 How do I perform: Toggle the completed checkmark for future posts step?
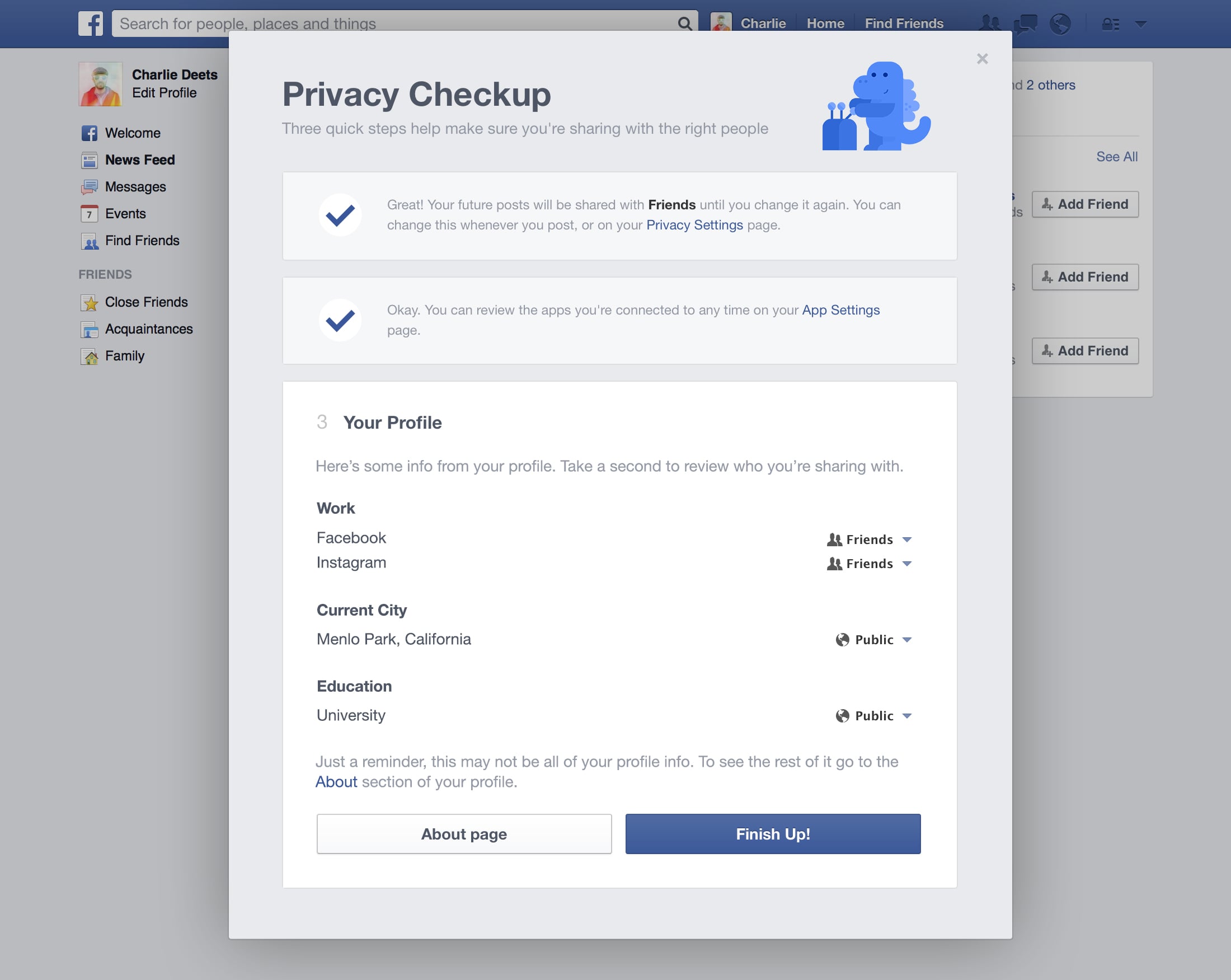340,215
